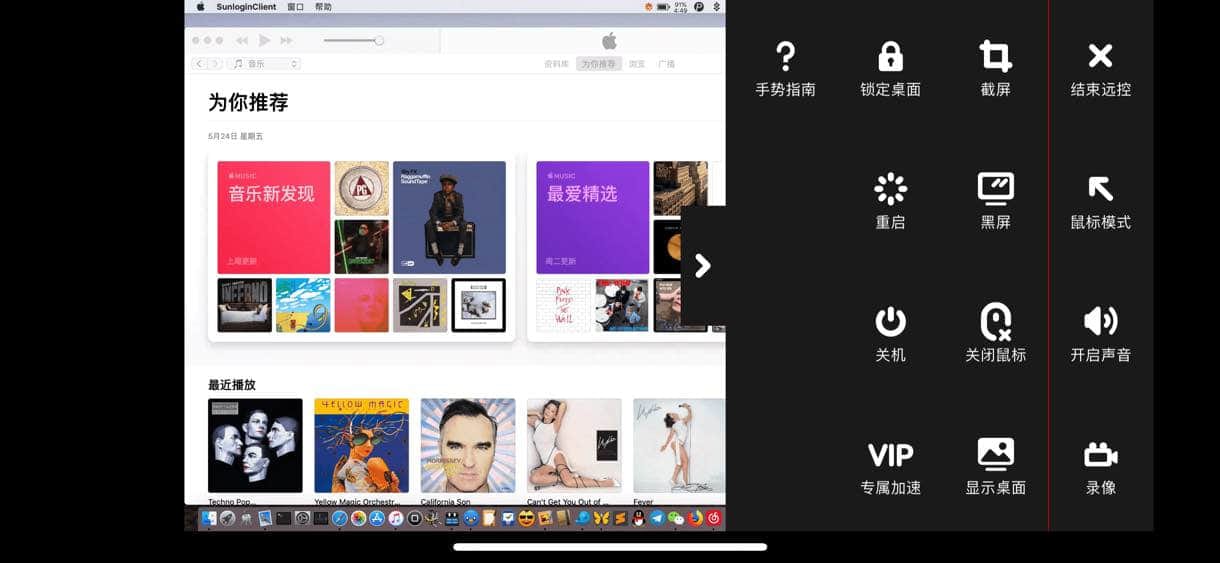This screenshot has width=1220, height=563.
Task: Open the Pink Floyd The Wall album thumbnail
Action: pyautogui.click(x=563, y=305)
